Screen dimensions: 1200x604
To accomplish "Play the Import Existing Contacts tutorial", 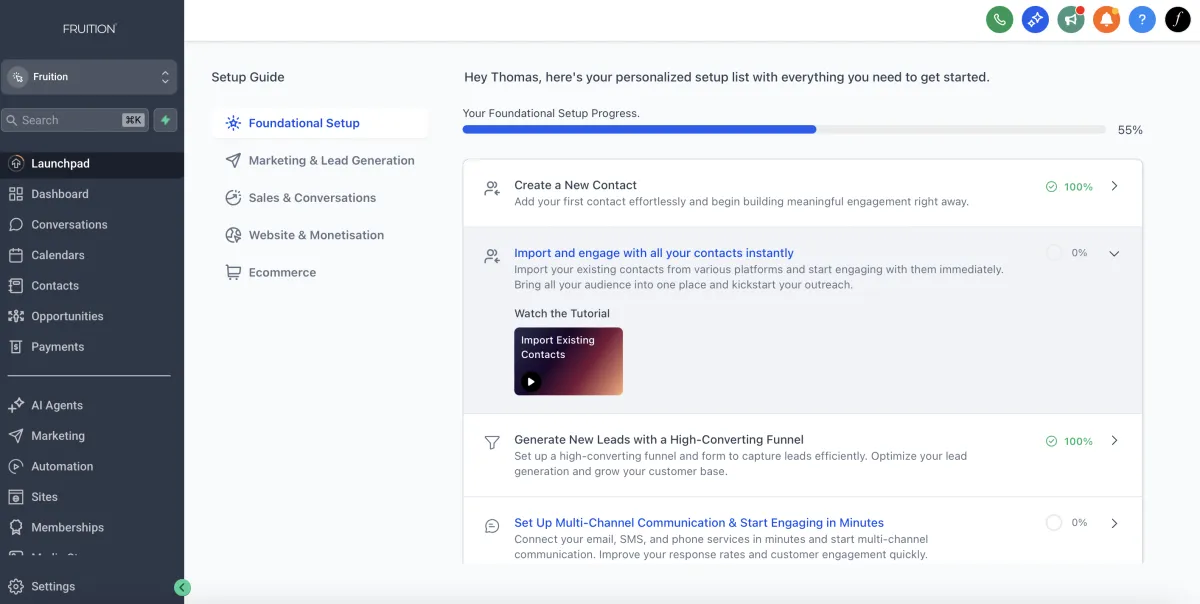I will [x=531, y=381].
